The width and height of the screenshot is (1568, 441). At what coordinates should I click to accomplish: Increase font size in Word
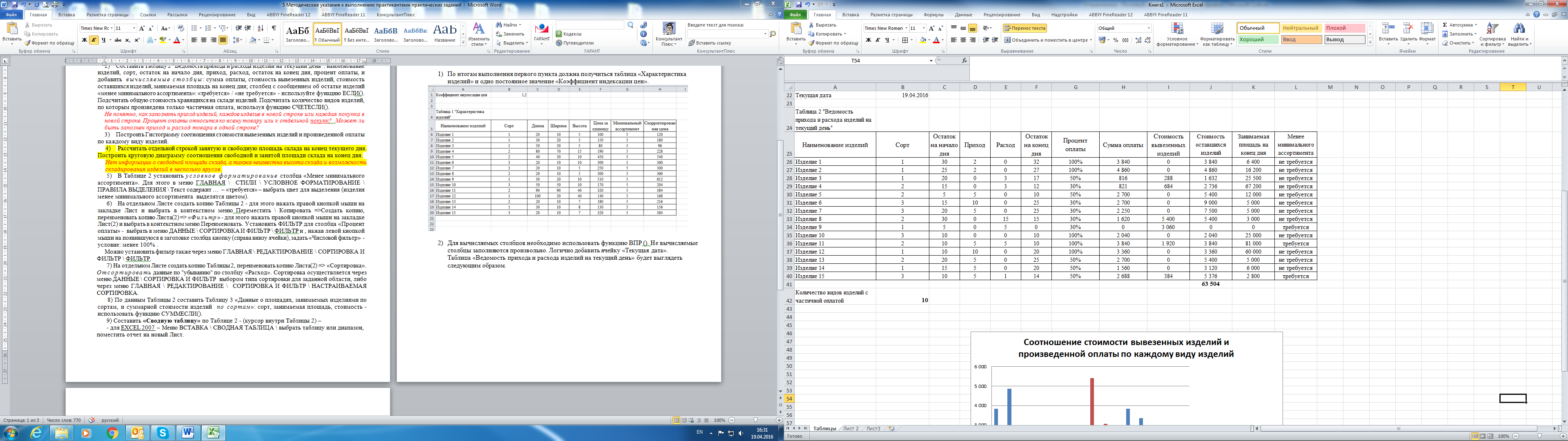[x=142, y=28]
